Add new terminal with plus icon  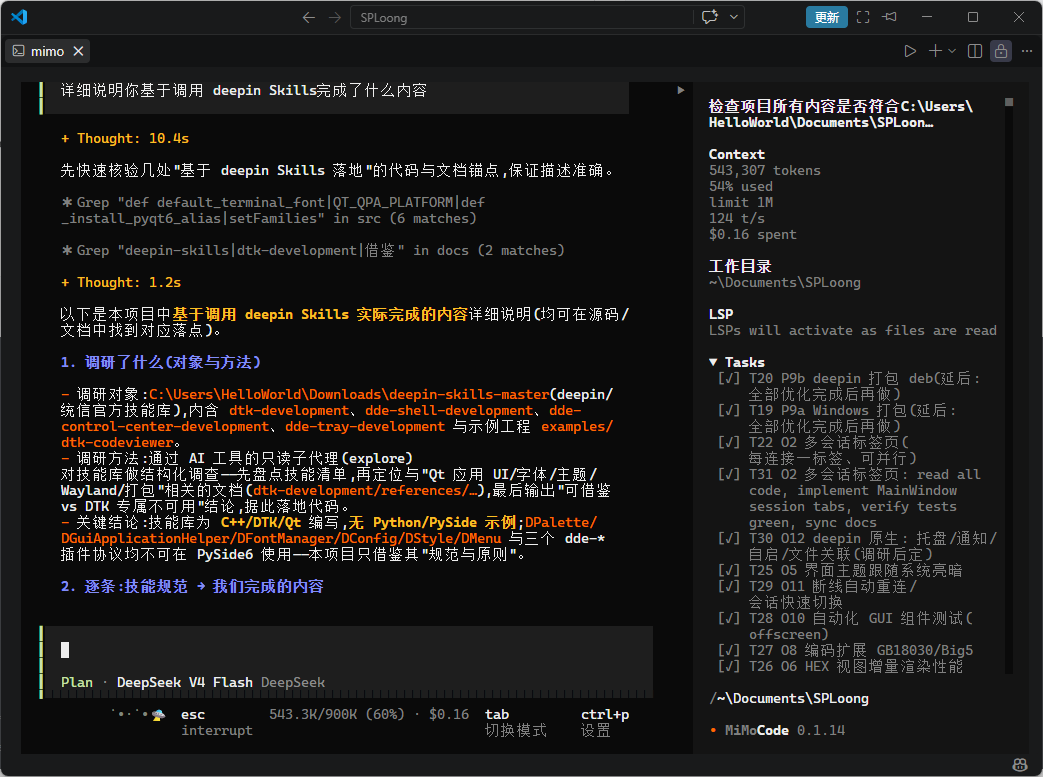click(935, 51)
